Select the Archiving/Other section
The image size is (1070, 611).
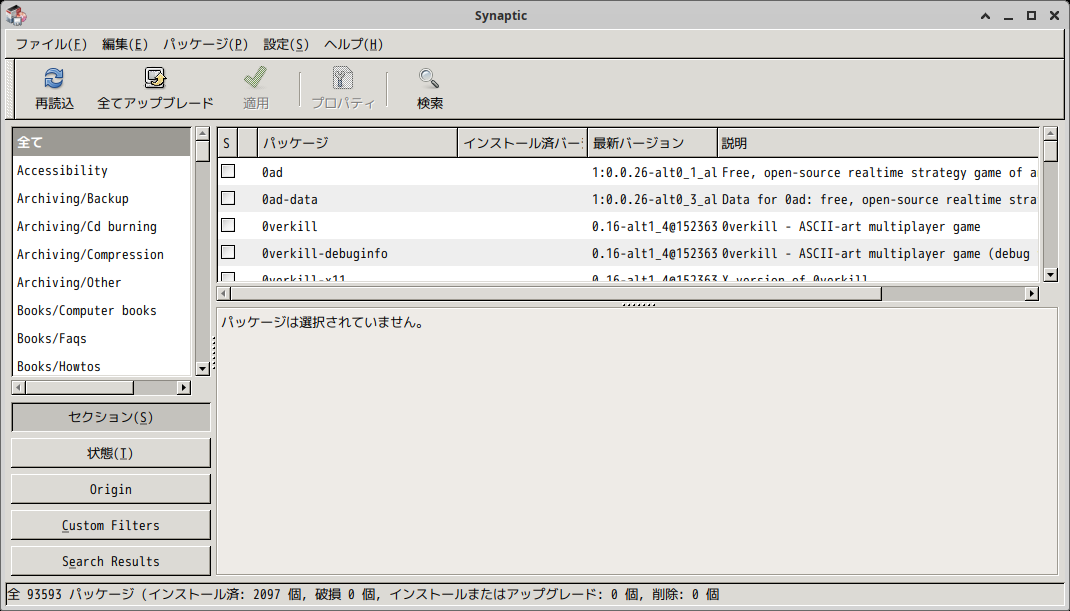101,283
